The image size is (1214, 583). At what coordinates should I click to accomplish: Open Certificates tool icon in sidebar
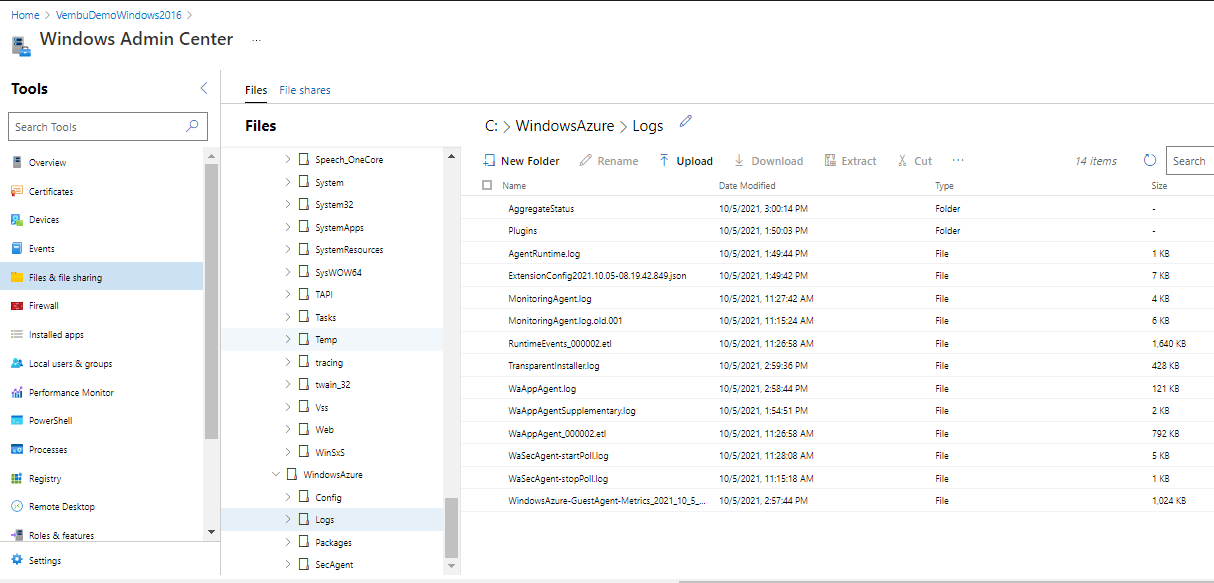[x=17, y=191]
